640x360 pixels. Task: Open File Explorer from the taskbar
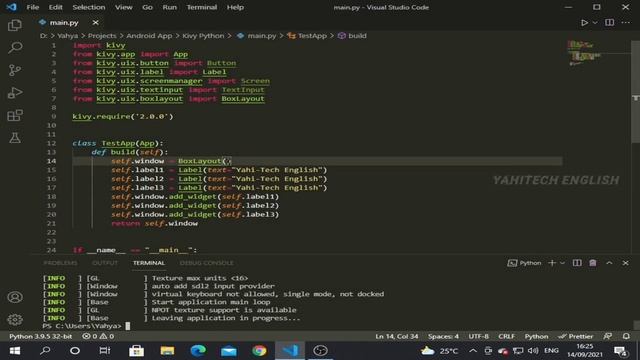[x=167, y=351]
